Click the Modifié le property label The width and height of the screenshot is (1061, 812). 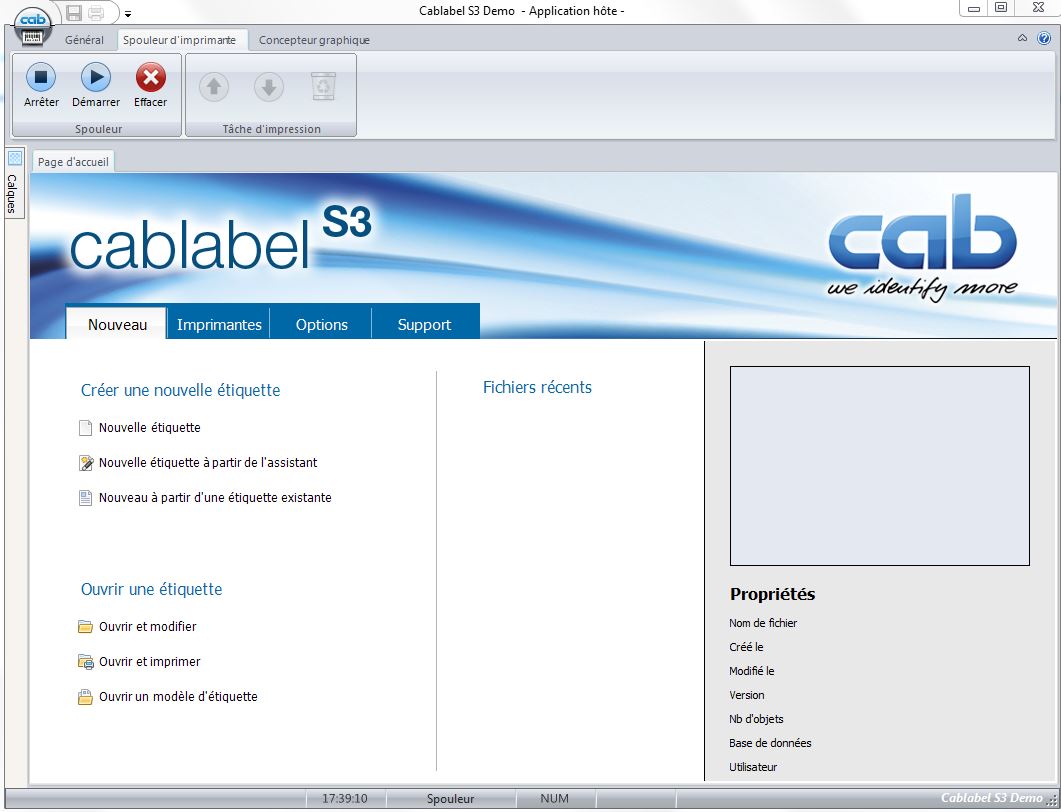click(x=752, y=671)
